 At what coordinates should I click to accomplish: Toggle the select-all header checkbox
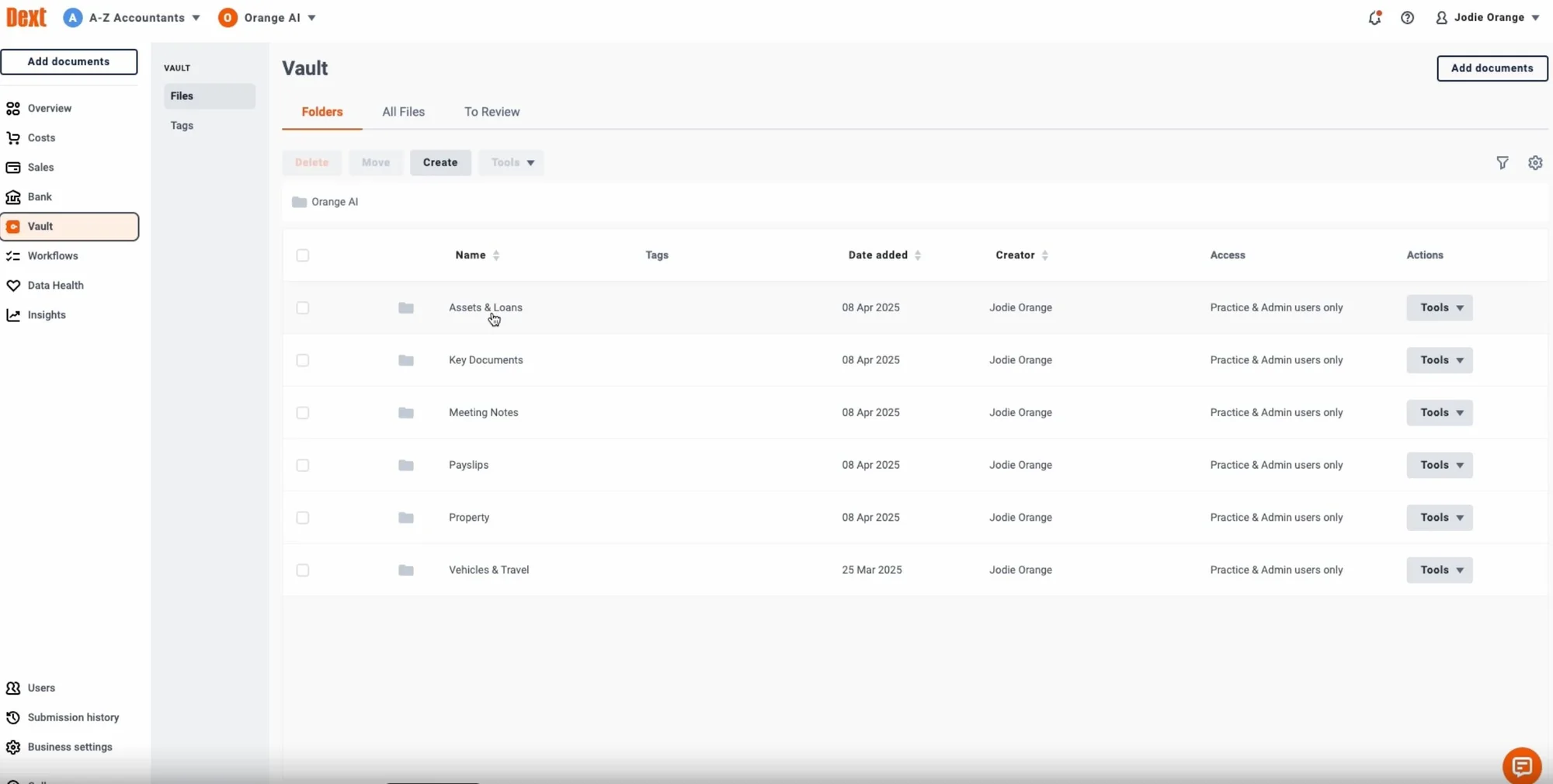[303, 255]
